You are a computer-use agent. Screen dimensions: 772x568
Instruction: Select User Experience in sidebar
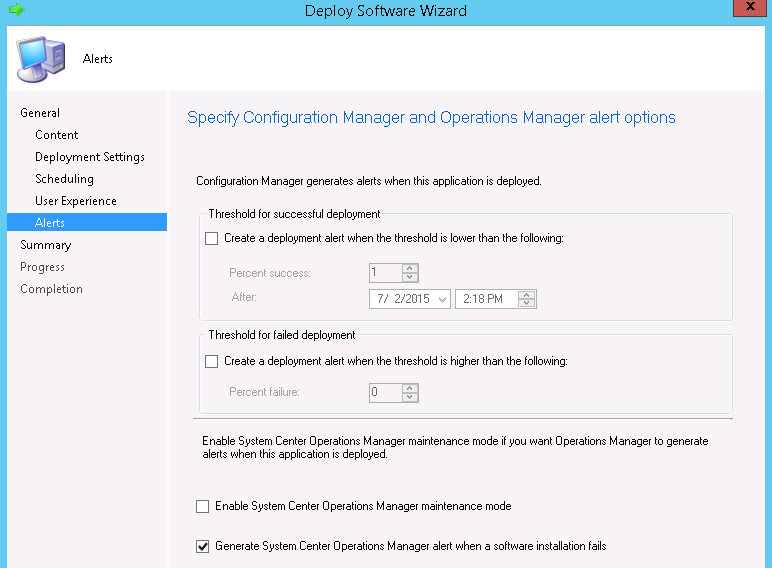click(76, 201)
